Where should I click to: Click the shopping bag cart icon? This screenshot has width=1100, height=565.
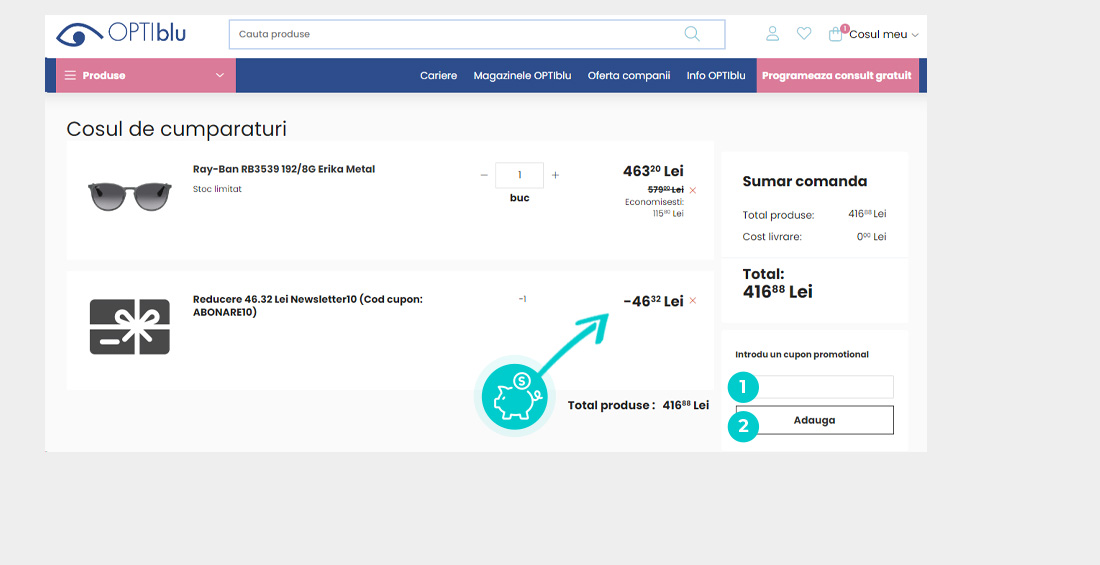836,34
